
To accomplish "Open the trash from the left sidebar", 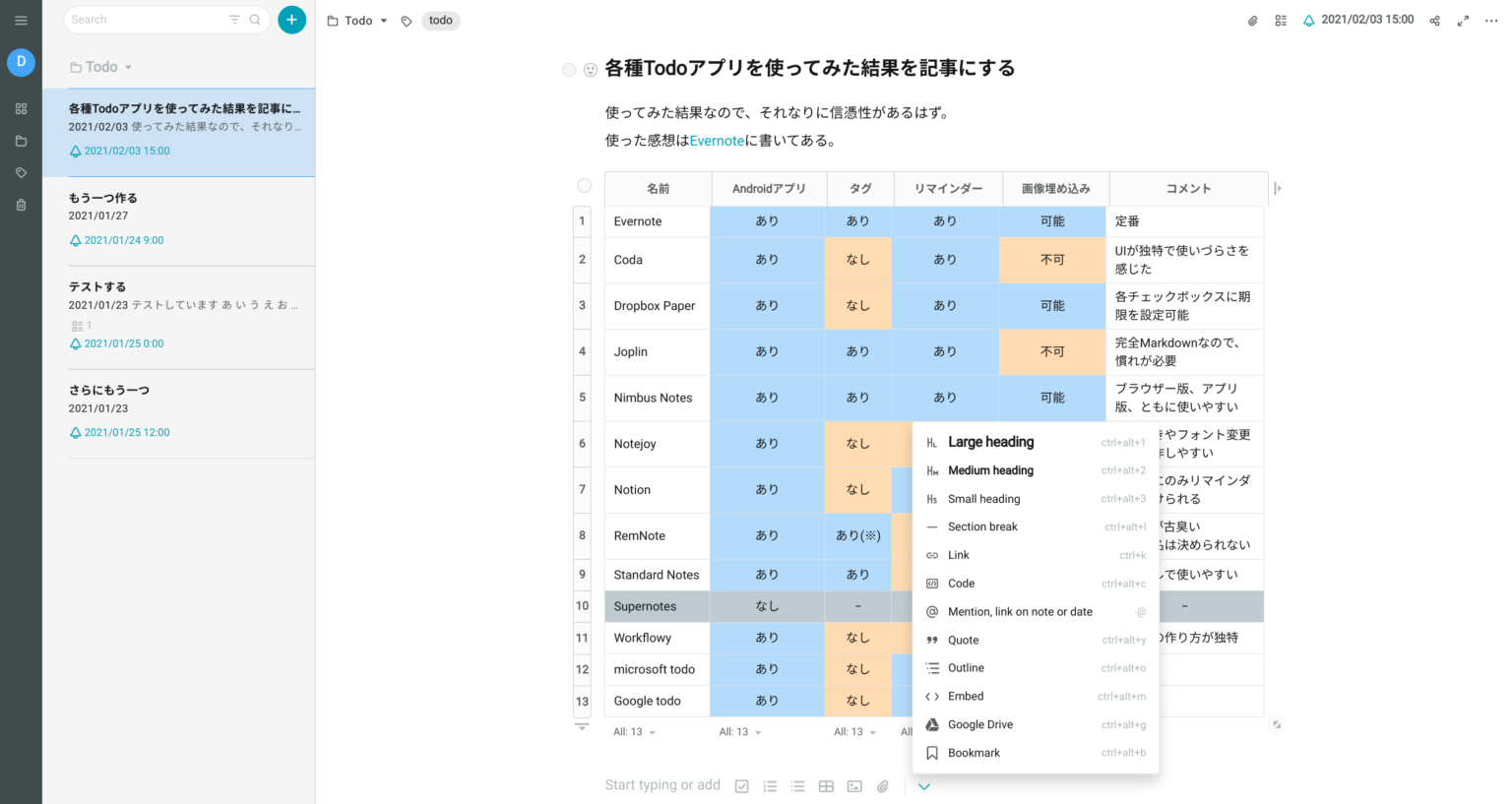I will [x=21, y=203].
